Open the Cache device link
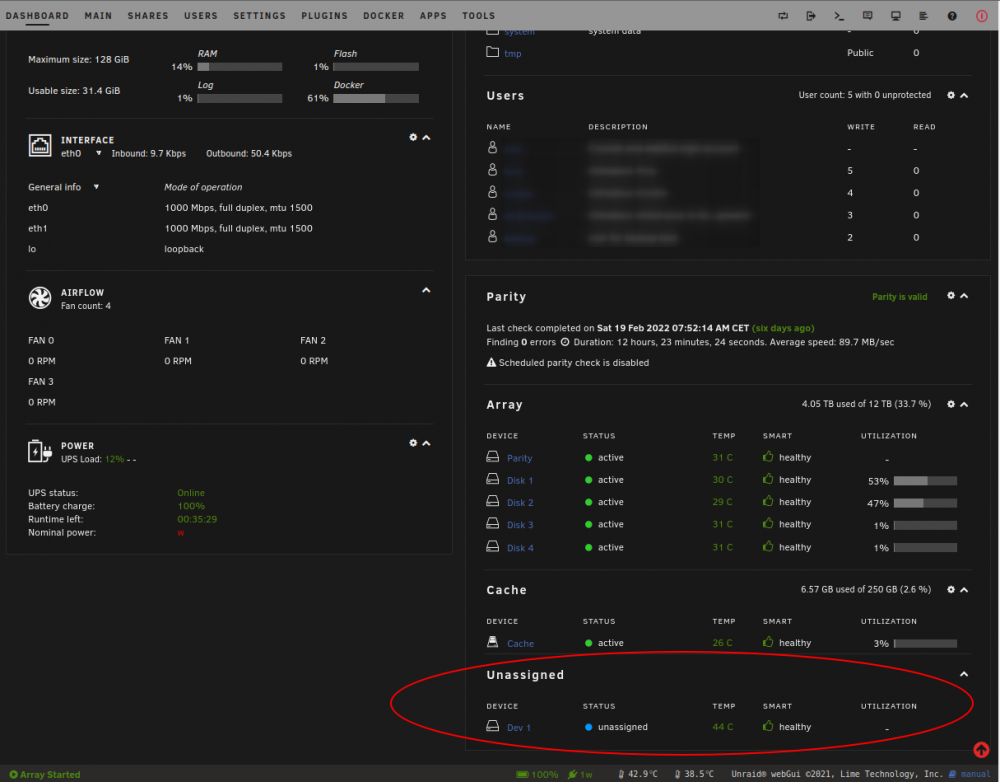 pos(520,644)
